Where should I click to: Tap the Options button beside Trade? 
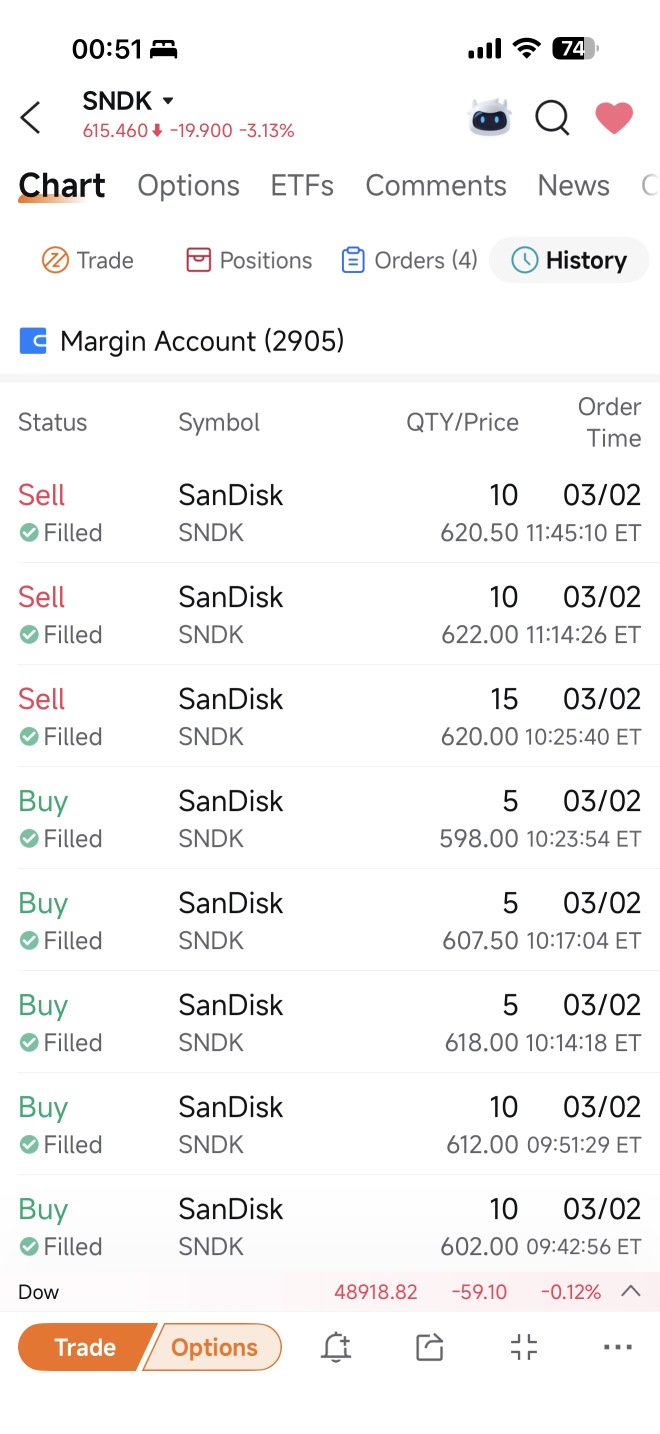coord(214,1347)
